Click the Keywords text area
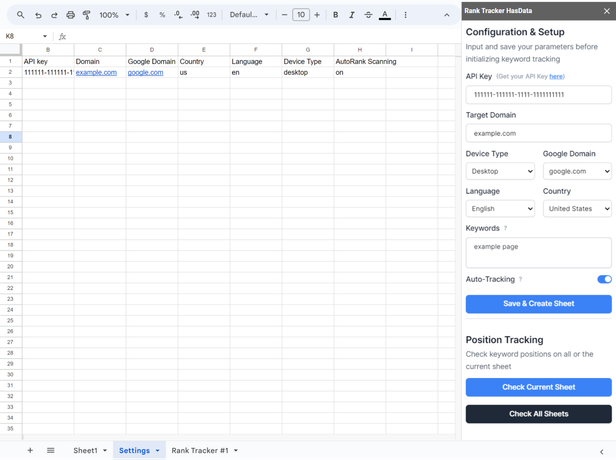616x460 pixels. (x=539, y=253)
